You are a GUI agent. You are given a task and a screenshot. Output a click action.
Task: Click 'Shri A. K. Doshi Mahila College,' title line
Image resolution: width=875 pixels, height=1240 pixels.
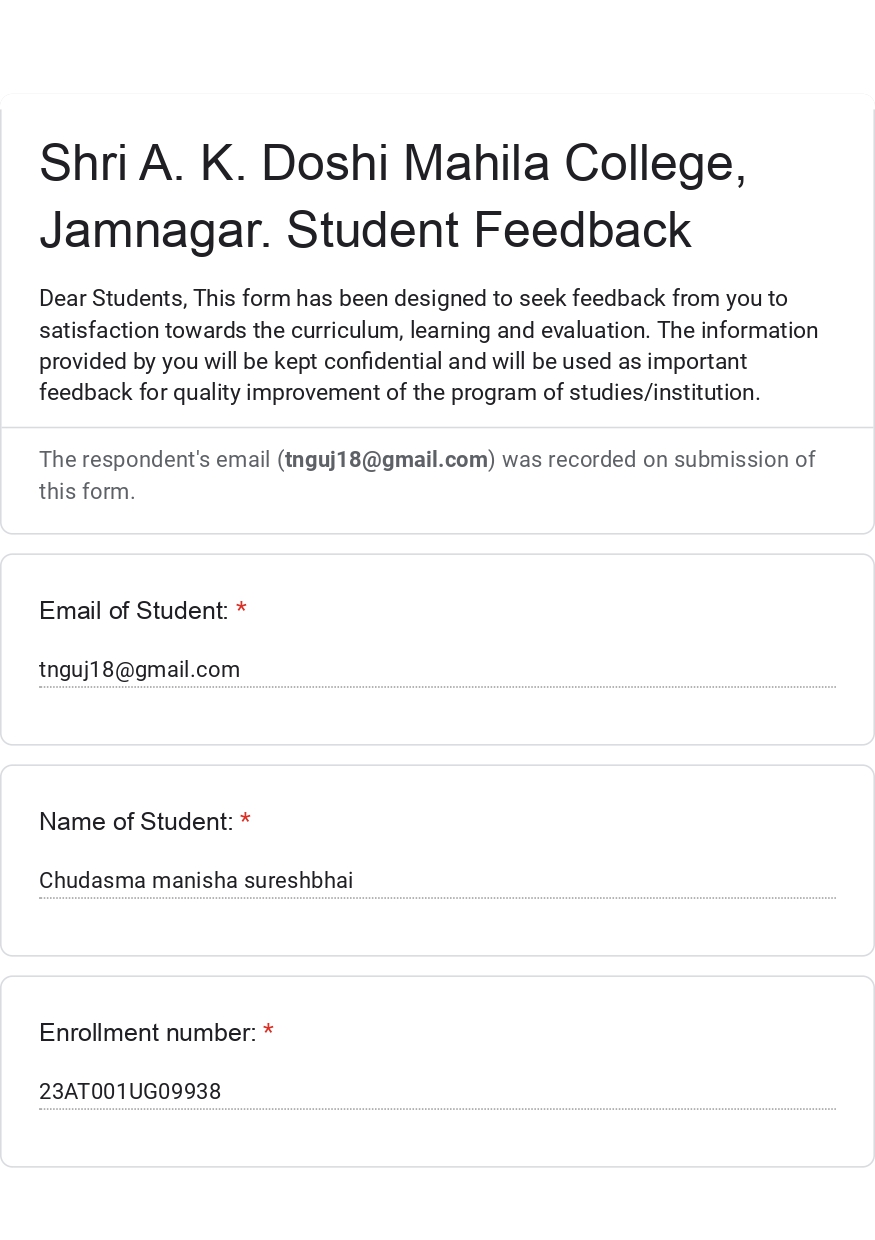pyautogui.click(x=392, y=163)
